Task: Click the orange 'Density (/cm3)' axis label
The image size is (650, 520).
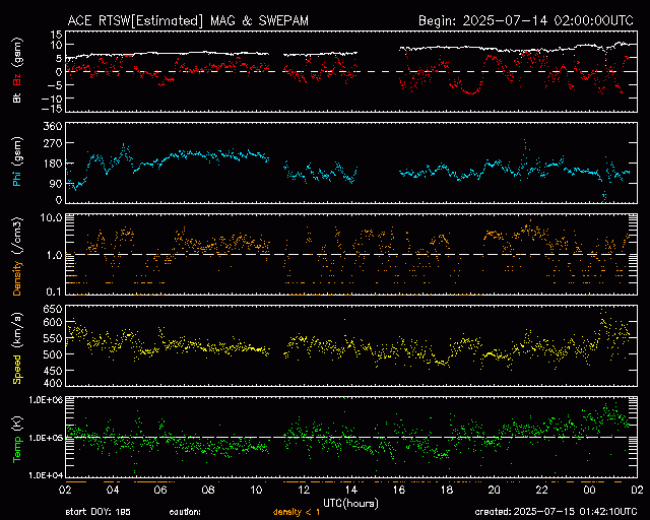Action: point(17,256)
